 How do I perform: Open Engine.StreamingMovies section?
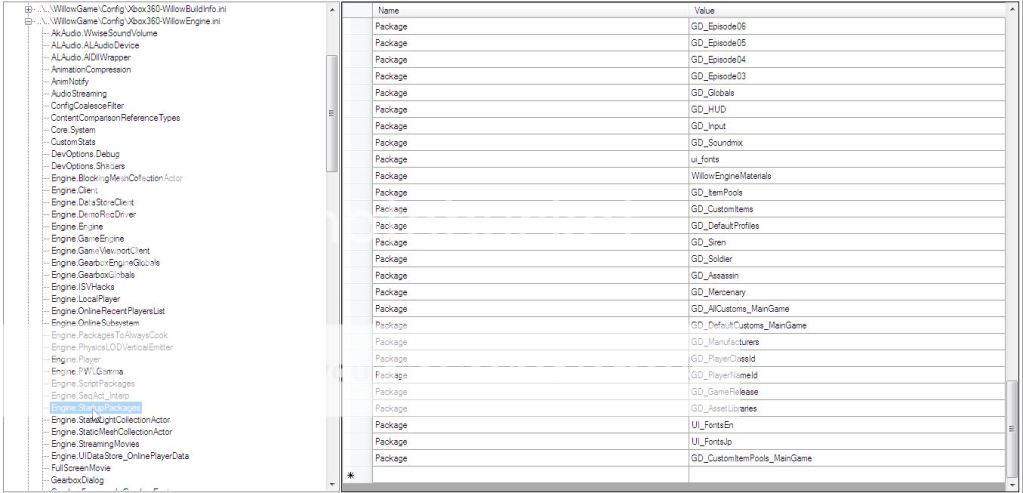(95, 444)
